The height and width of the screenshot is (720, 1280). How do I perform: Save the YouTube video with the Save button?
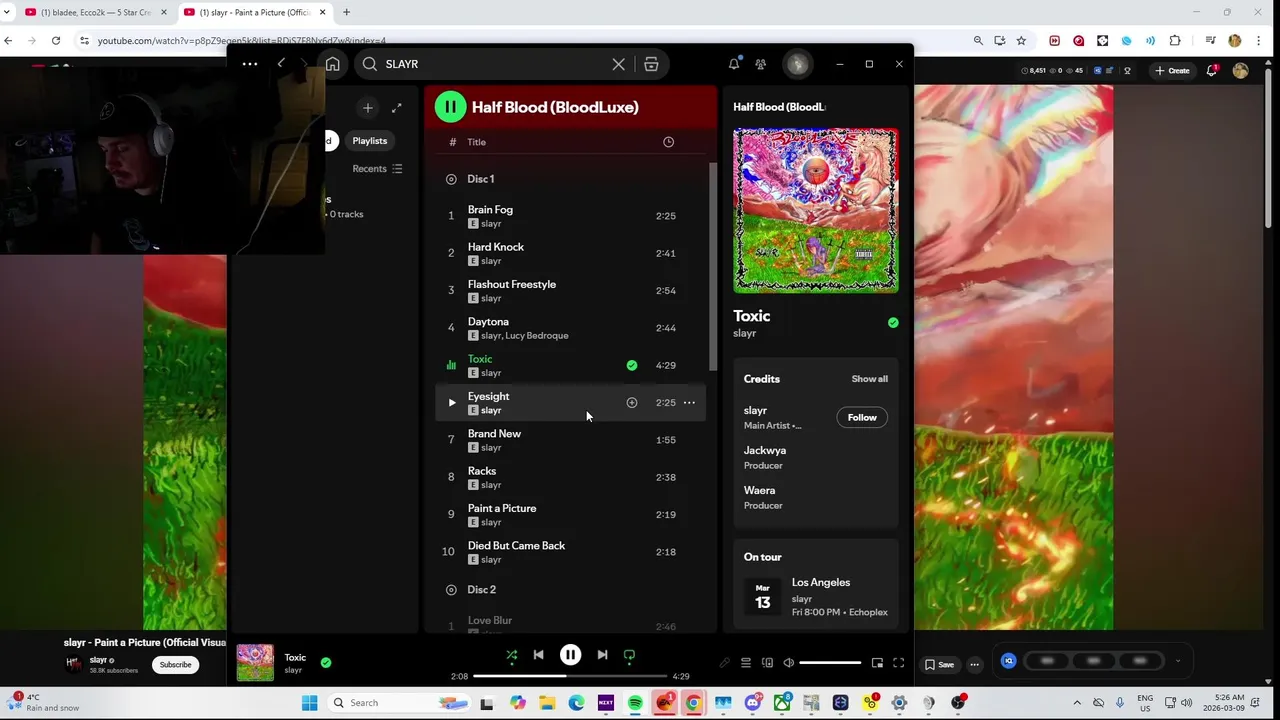coord(939,665)
